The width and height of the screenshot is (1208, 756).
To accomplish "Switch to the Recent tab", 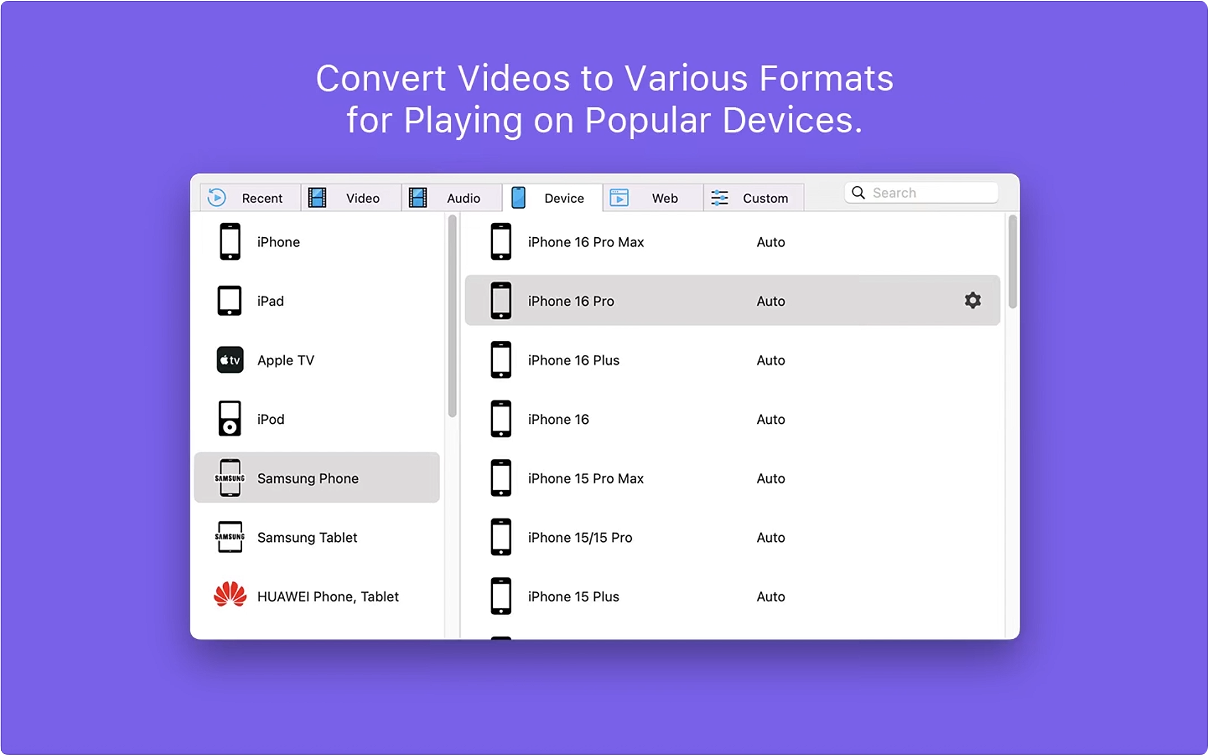I will pos(249,198).
